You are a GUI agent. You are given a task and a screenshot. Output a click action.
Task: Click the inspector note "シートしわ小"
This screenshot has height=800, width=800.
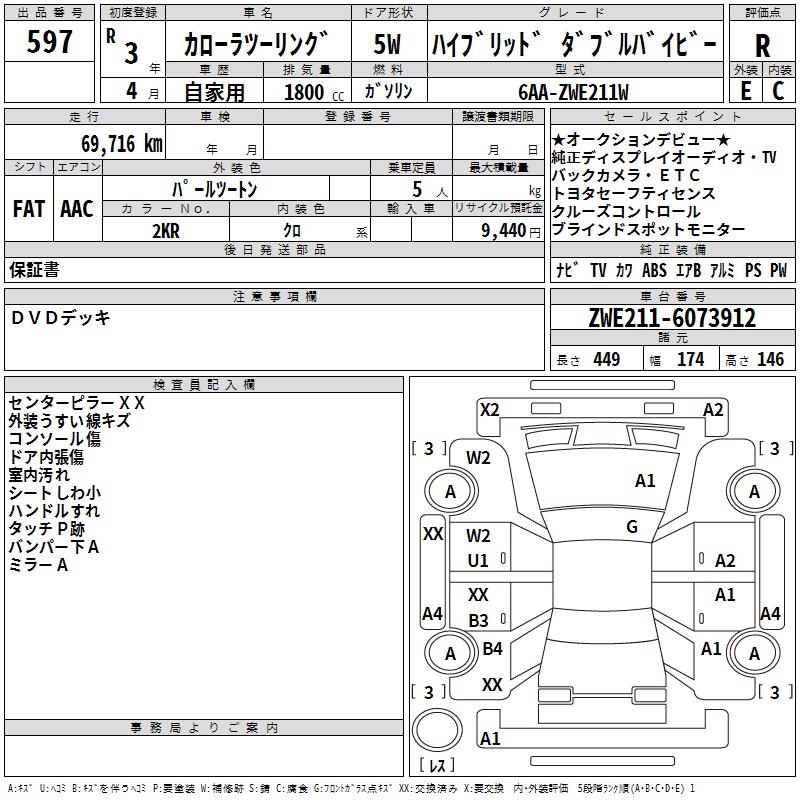click(55, 492)
